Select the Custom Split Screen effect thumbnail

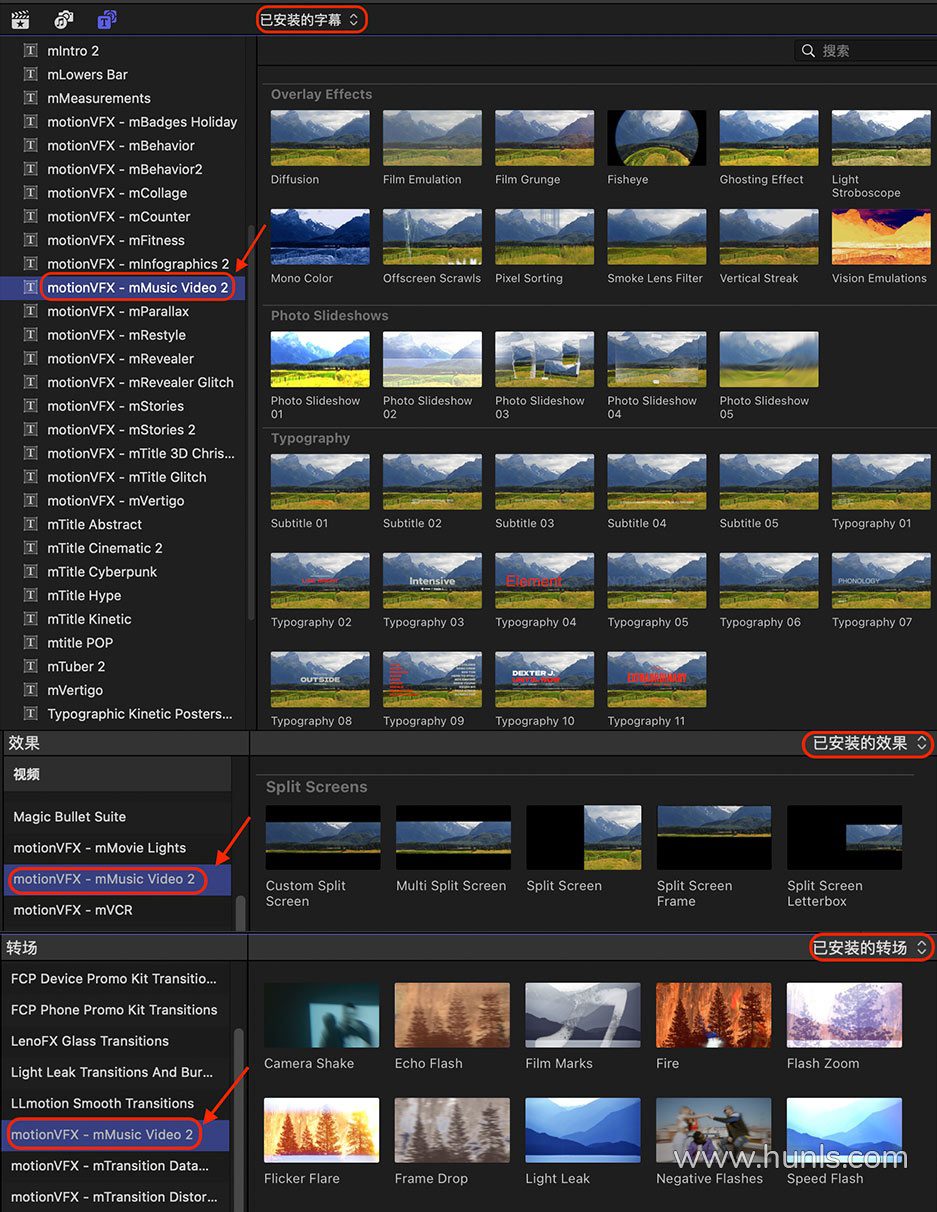(323, 837)
